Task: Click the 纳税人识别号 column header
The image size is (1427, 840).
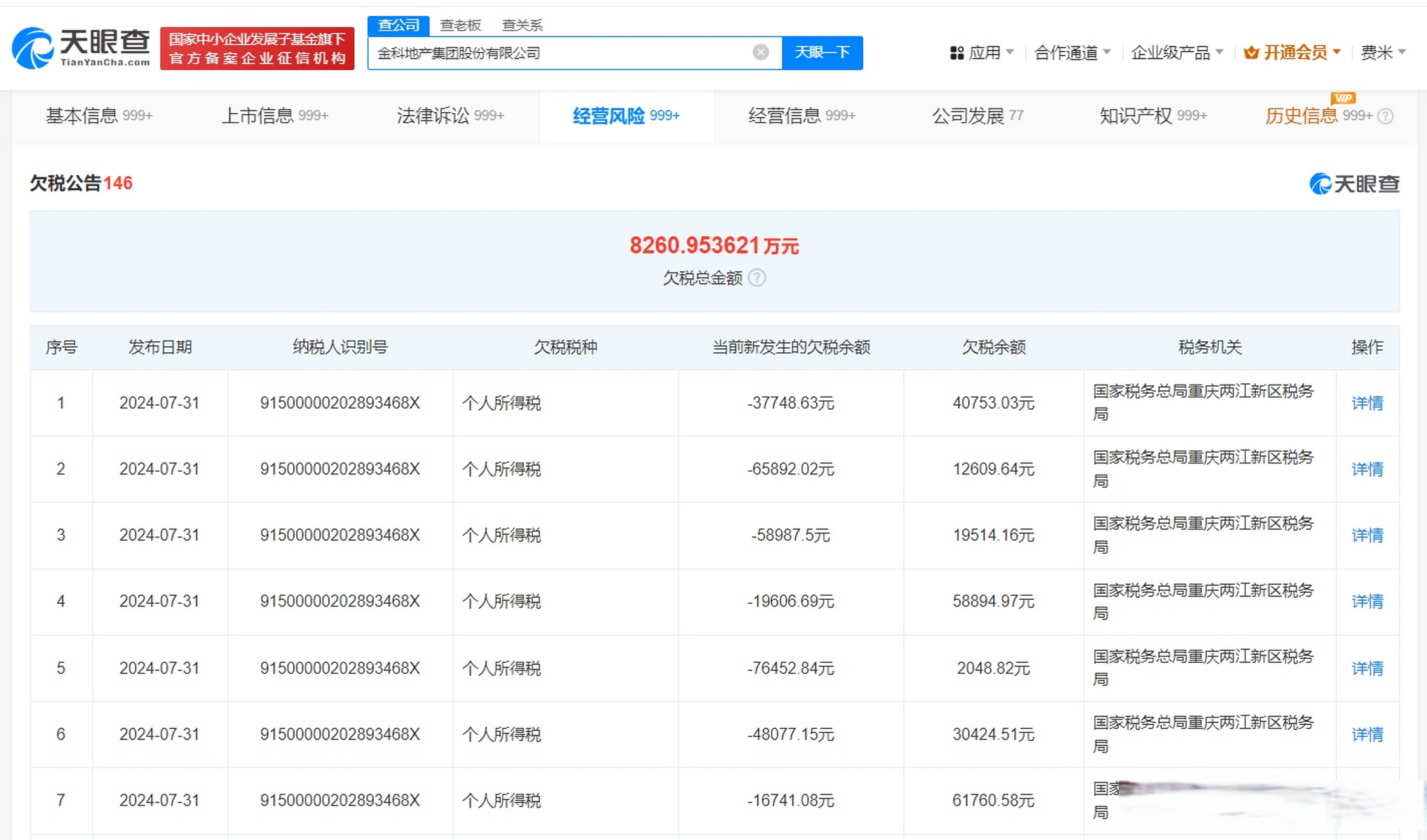Action: (340, 347)
